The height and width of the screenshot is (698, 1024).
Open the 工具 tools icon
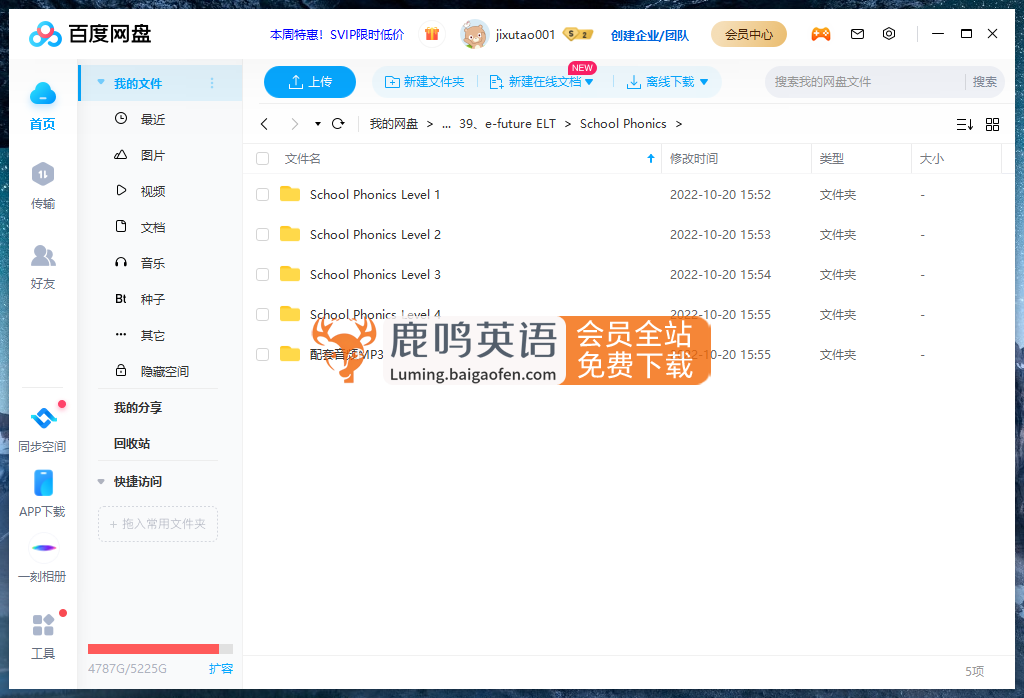[x=43, y=625]
